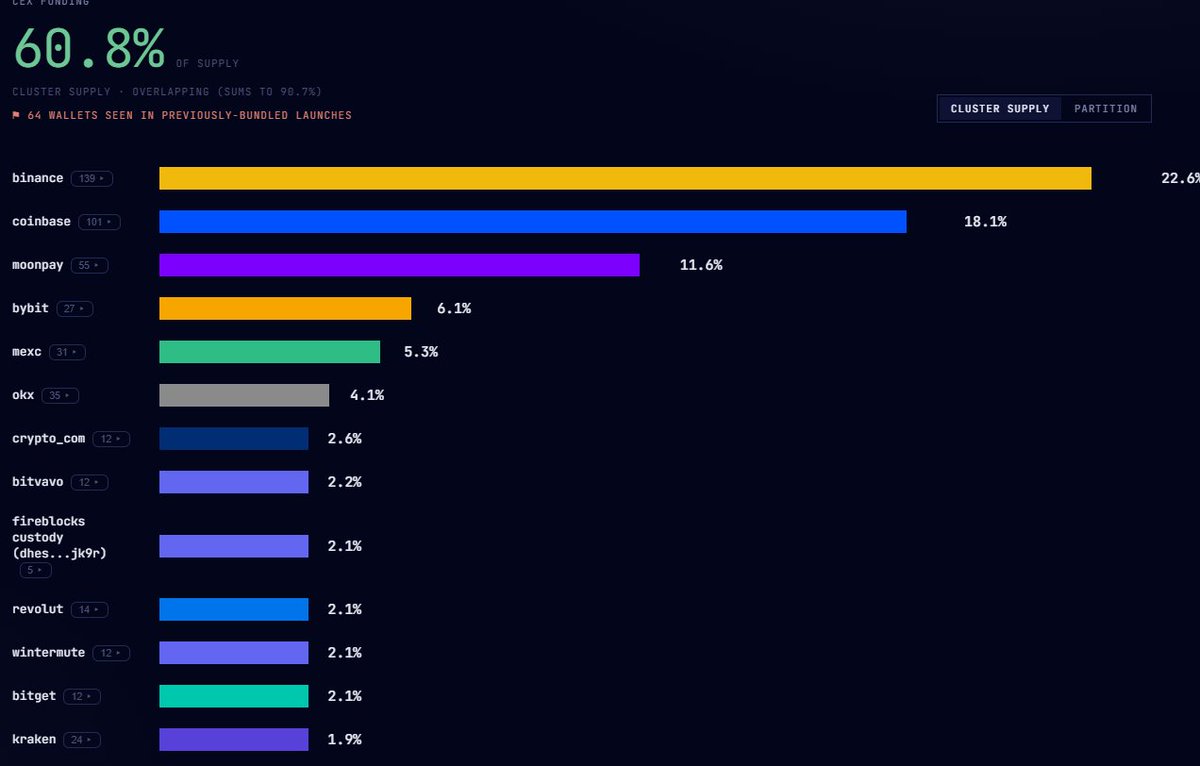Select the revolut supply bar
Image resolution: width=1200 pixels, height=766 pixels.
point(234,609)
